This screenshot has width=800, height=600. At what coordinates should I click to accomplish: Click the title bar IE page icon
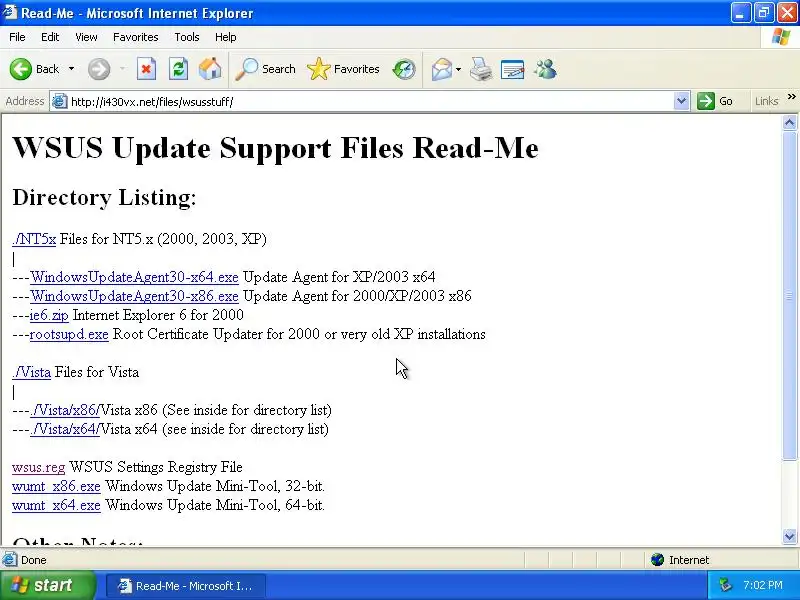[x=10, y=12]
